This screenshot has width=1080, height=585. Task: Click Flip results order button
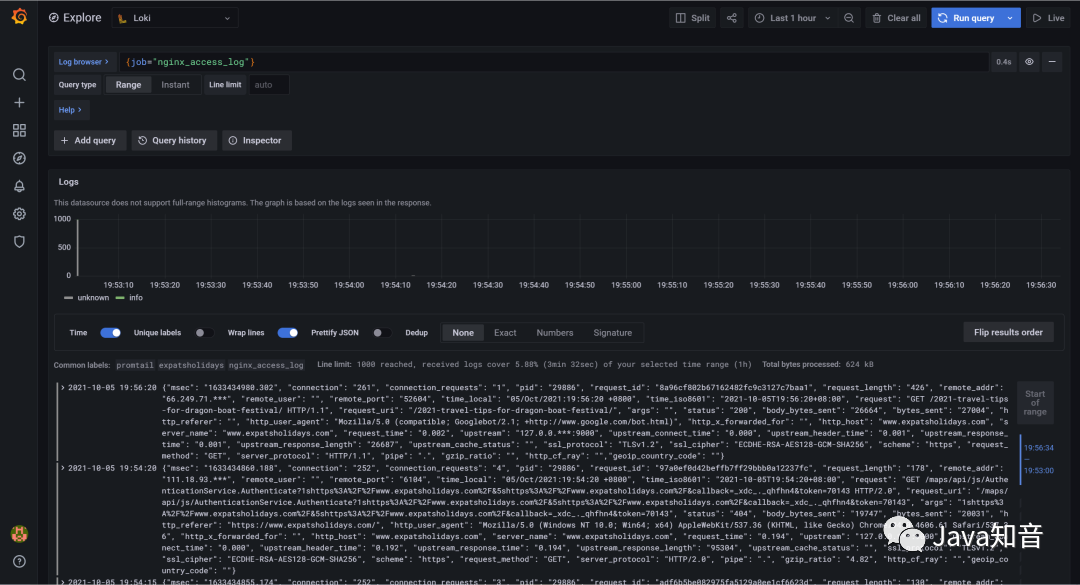click(1008, 333)
